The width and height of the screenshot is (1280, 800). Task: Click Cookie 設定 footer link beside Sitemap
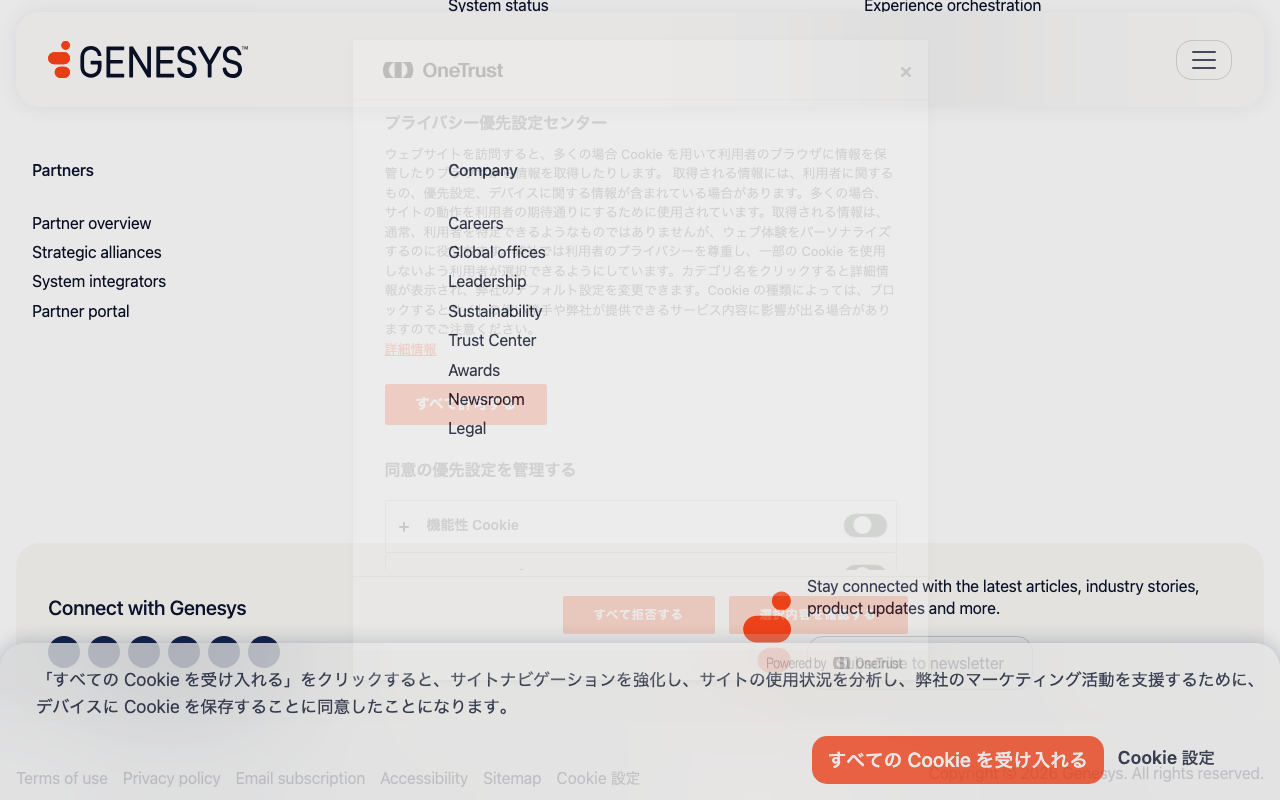point(598,778)
